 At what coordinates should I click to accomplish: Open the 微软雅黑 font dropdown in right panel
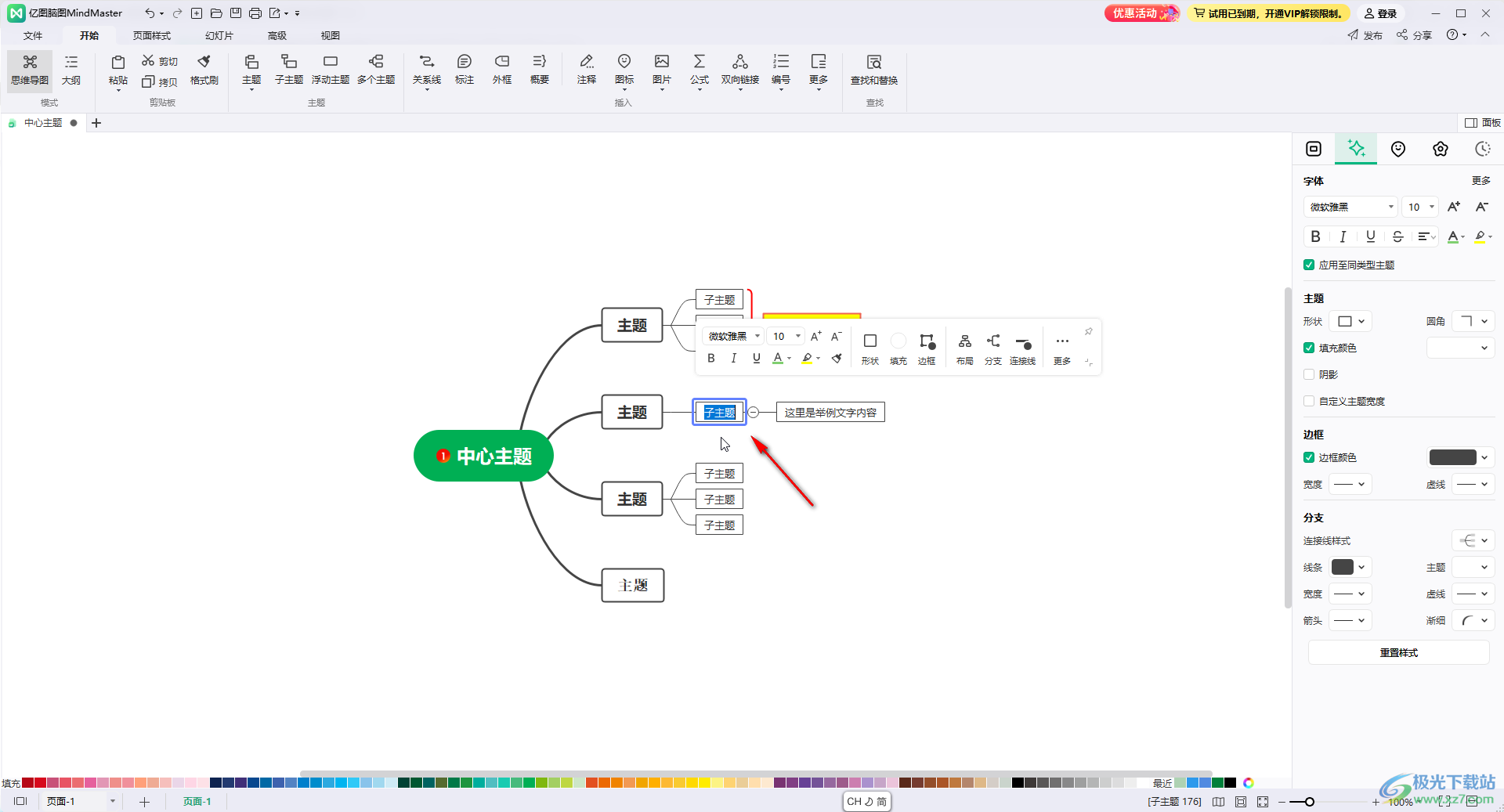pyautogui.click(x=1350, y=207)
